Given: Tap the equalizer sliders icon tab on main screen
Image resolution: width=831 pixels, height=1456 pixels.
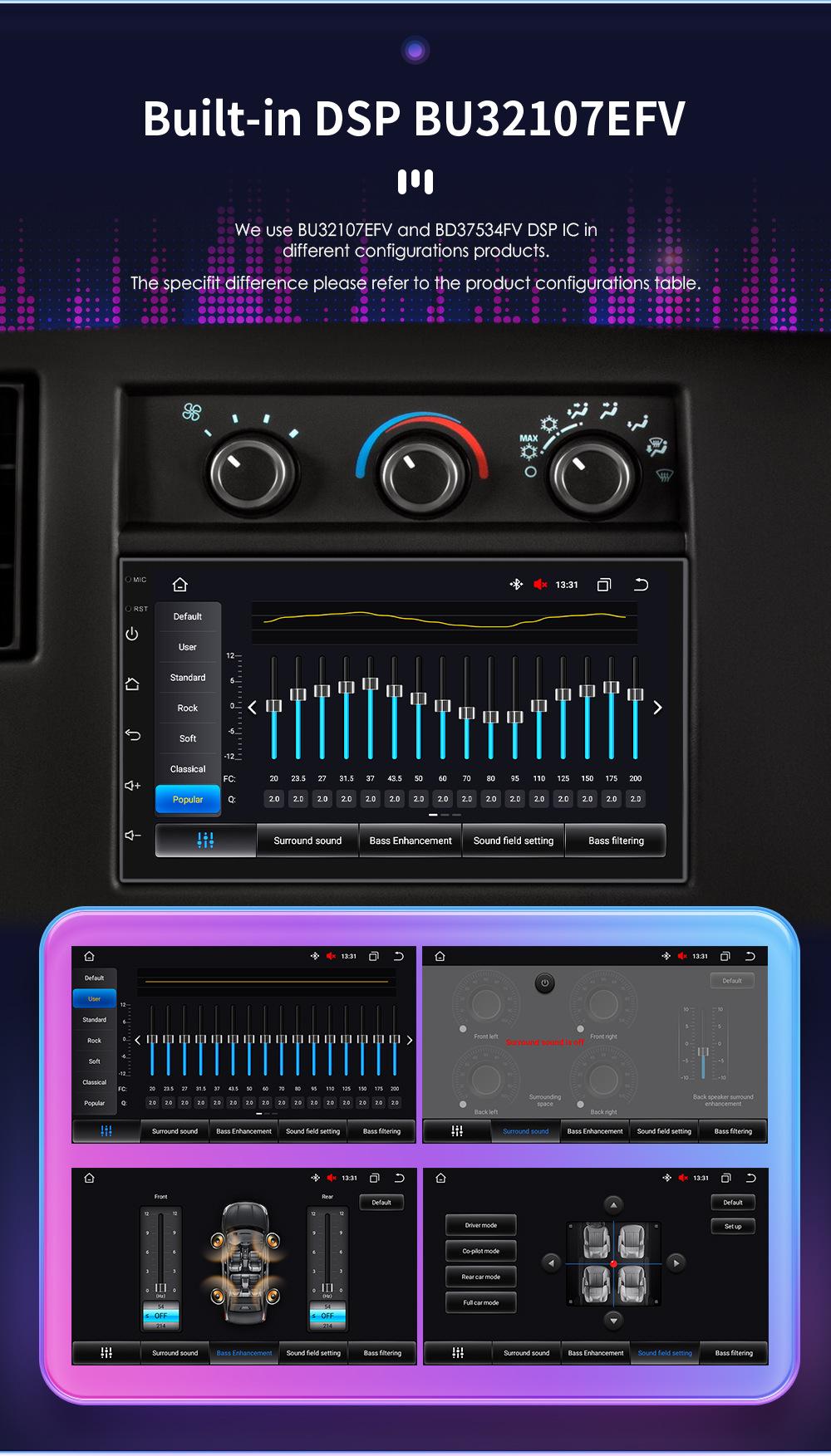Looking at the screenshot, I should click(x=205, y=841).
